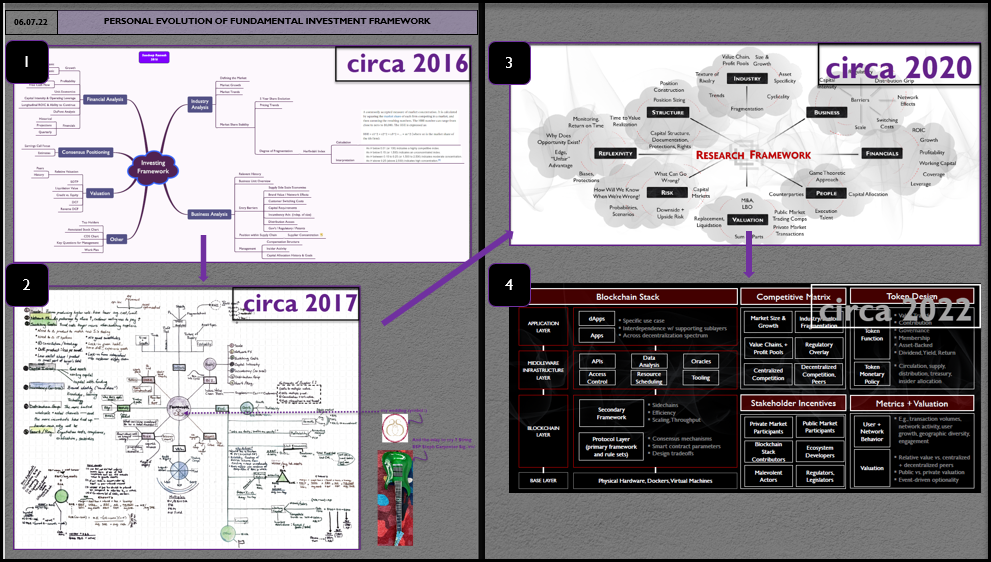Click the Financial Analysis mind map node
991x562 pixels.
point(105,100)
